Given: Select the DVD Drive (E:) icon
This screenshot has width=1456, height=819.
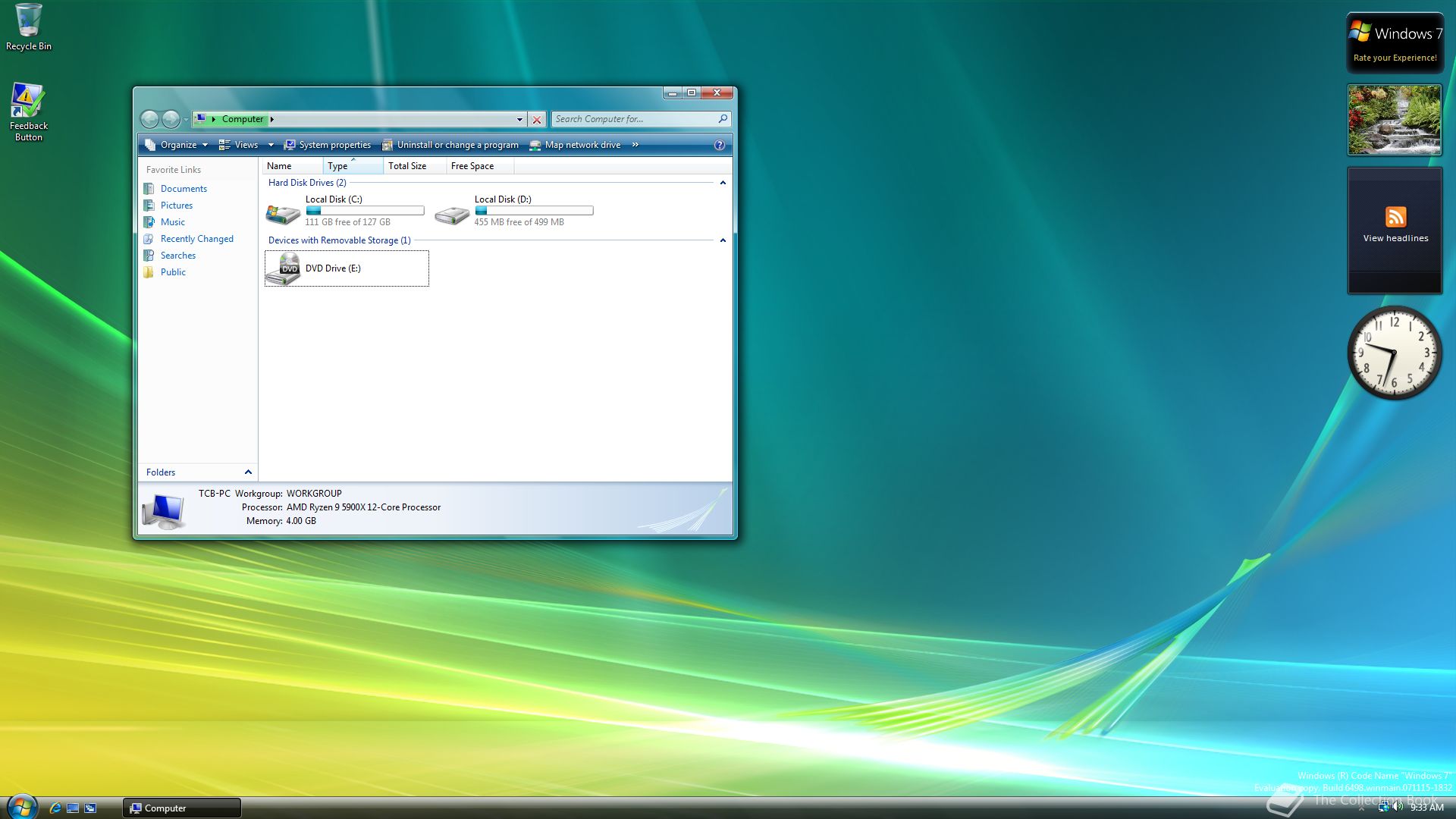Looking at the screenshot, I should click(x=283, y=269).
